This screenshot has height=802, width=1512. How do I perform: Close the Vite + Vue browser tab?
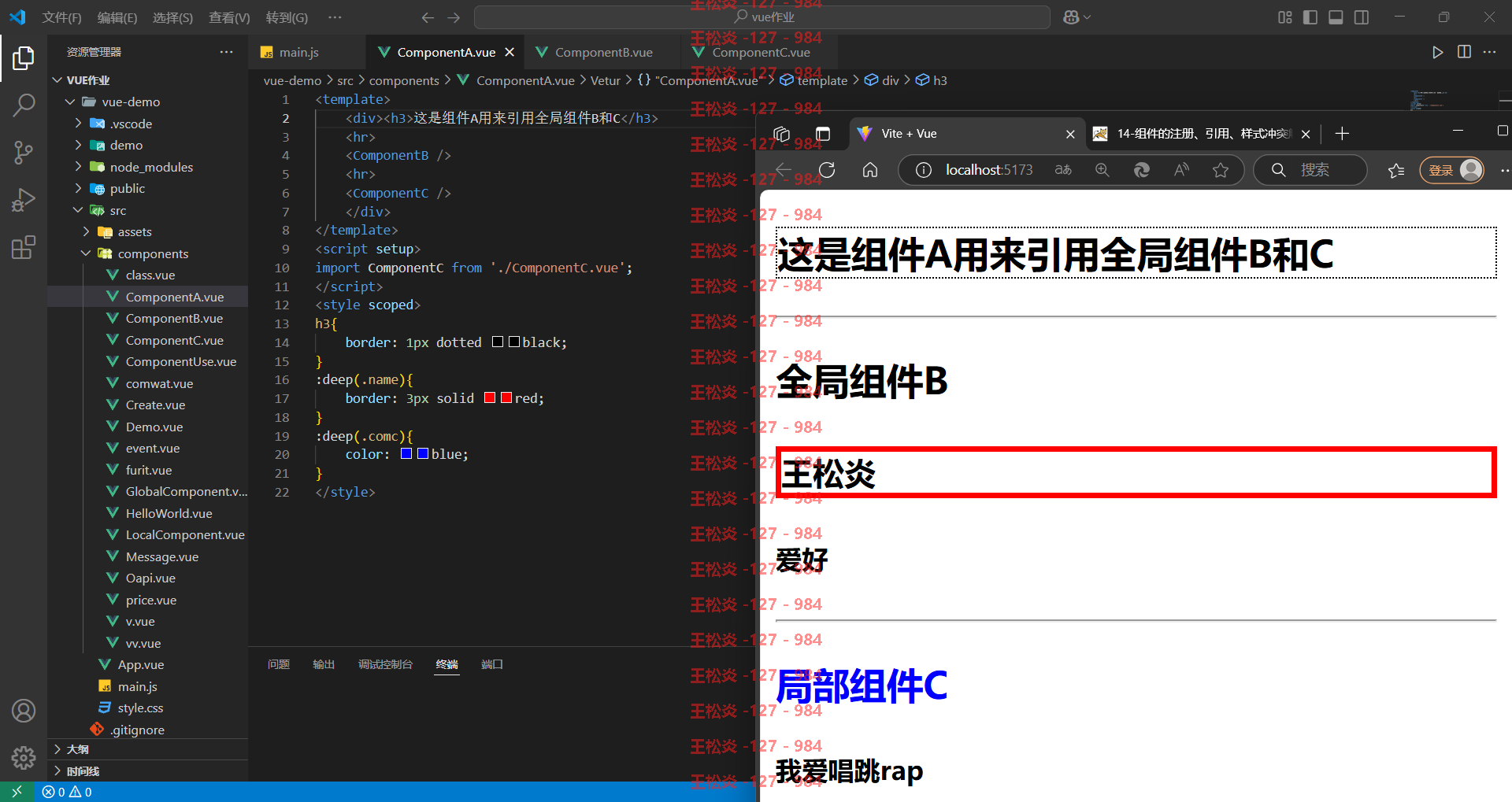click(x=1070, y=135)
